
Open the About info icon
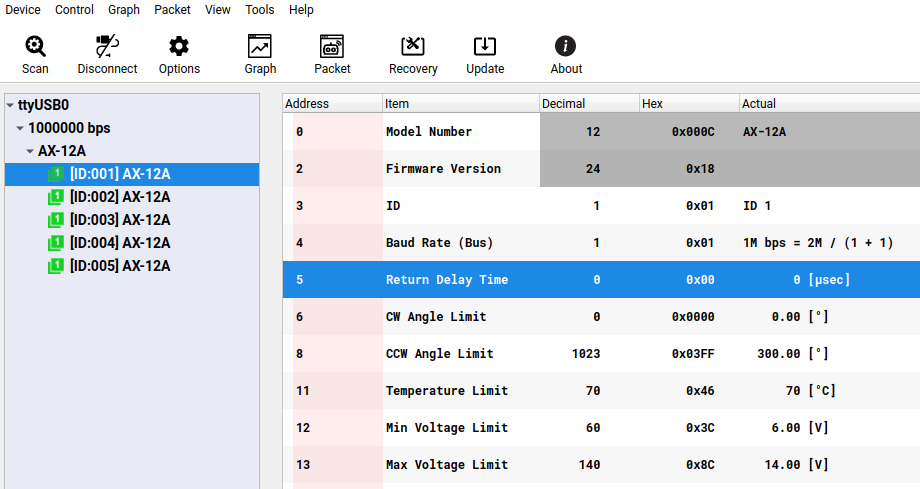(566, 46)
